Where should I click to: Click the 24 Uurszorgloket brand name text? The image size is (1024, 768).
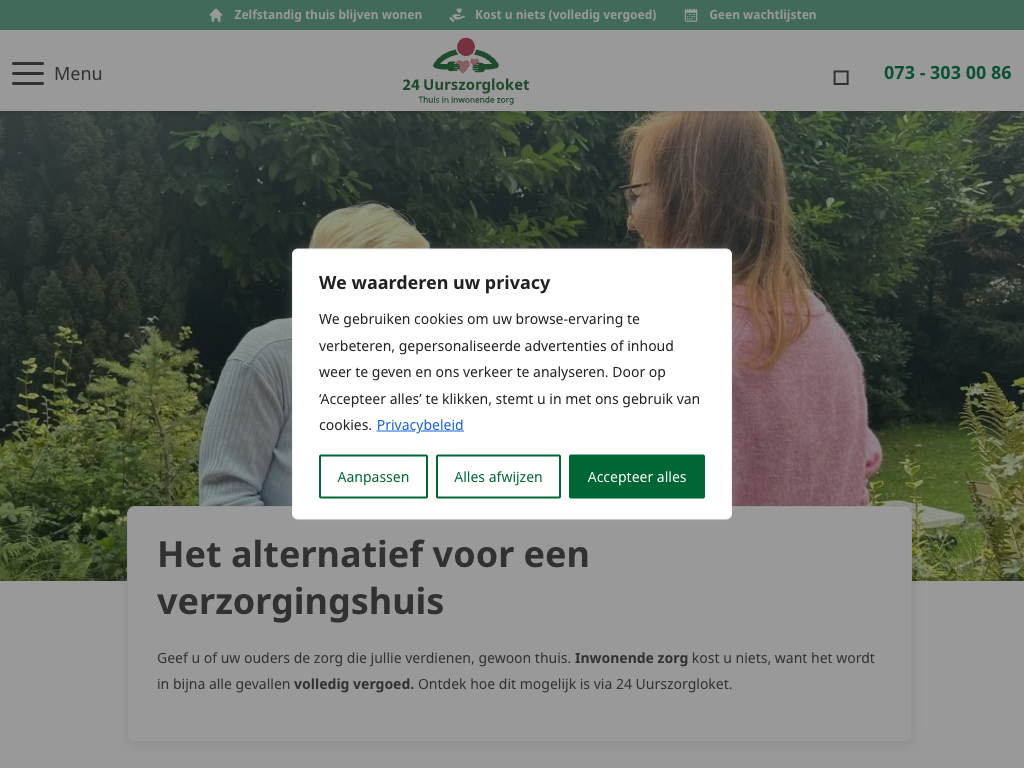466,85
